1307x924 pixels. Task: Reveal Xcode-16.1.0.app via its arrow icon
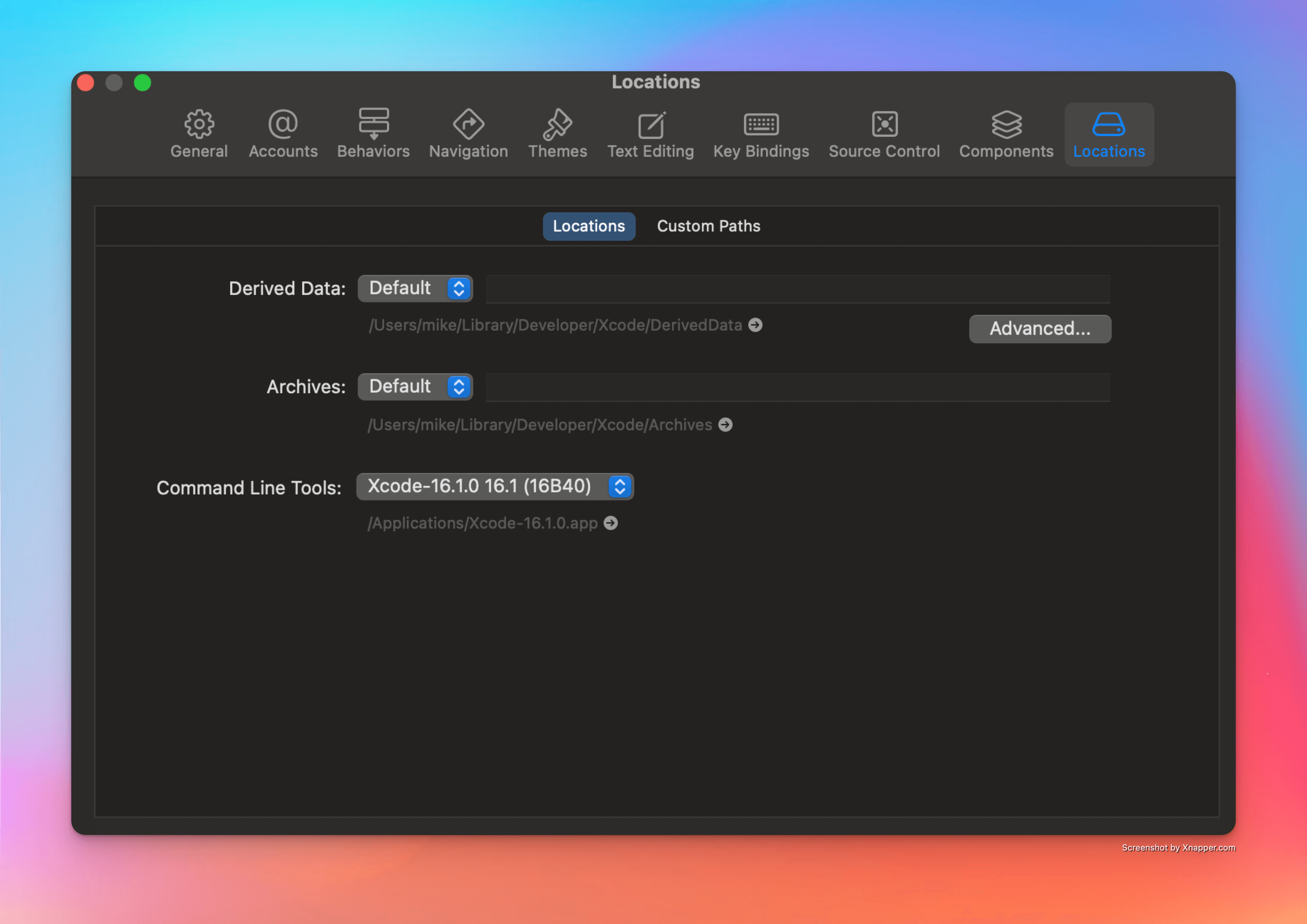pyautogui.click(x=611, y=523)
